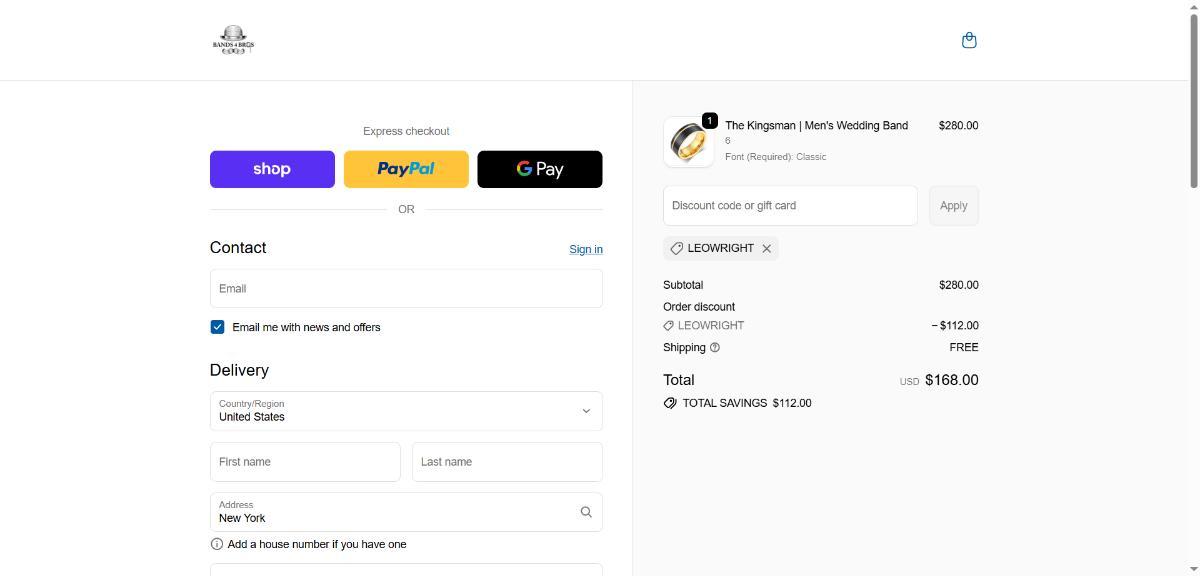Open the Sign in link
This screenshot has height=576, width=1200.
(x=586, y=249)
